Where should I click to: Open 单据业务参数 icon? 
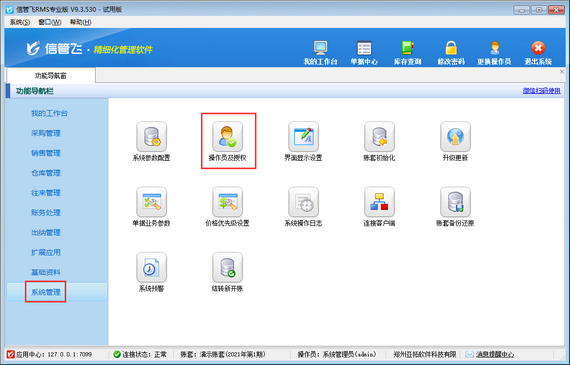[x=151, y=202]
